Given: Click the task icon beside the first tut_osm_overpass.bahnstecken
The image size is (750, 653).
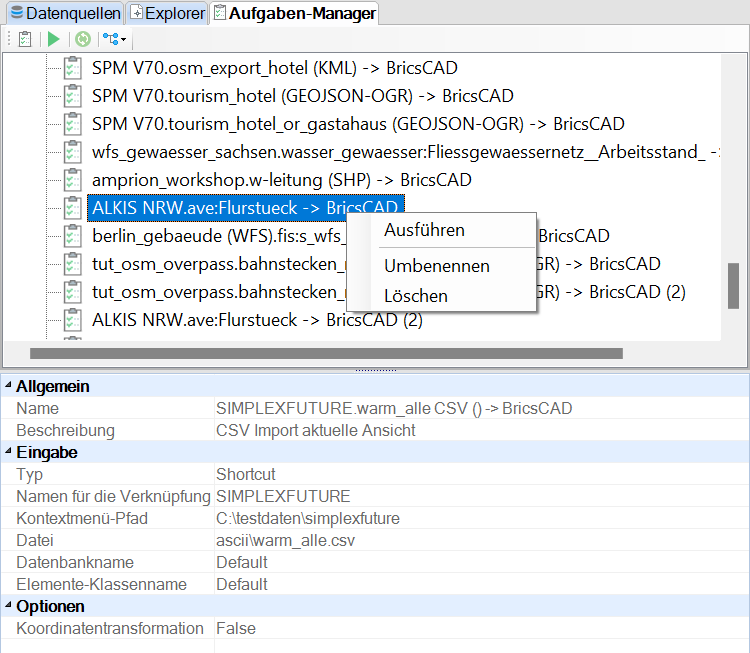Looking at the screenshot, I should 73,264.
